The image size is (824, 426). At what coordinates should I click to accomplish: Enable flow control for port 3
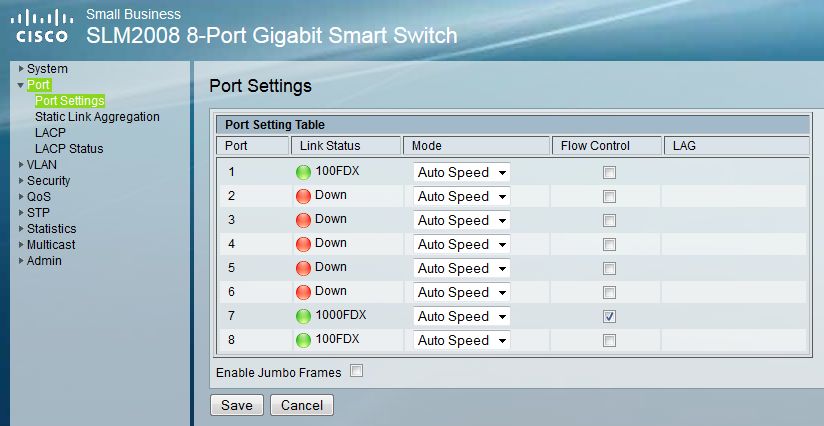pos(609,221)
